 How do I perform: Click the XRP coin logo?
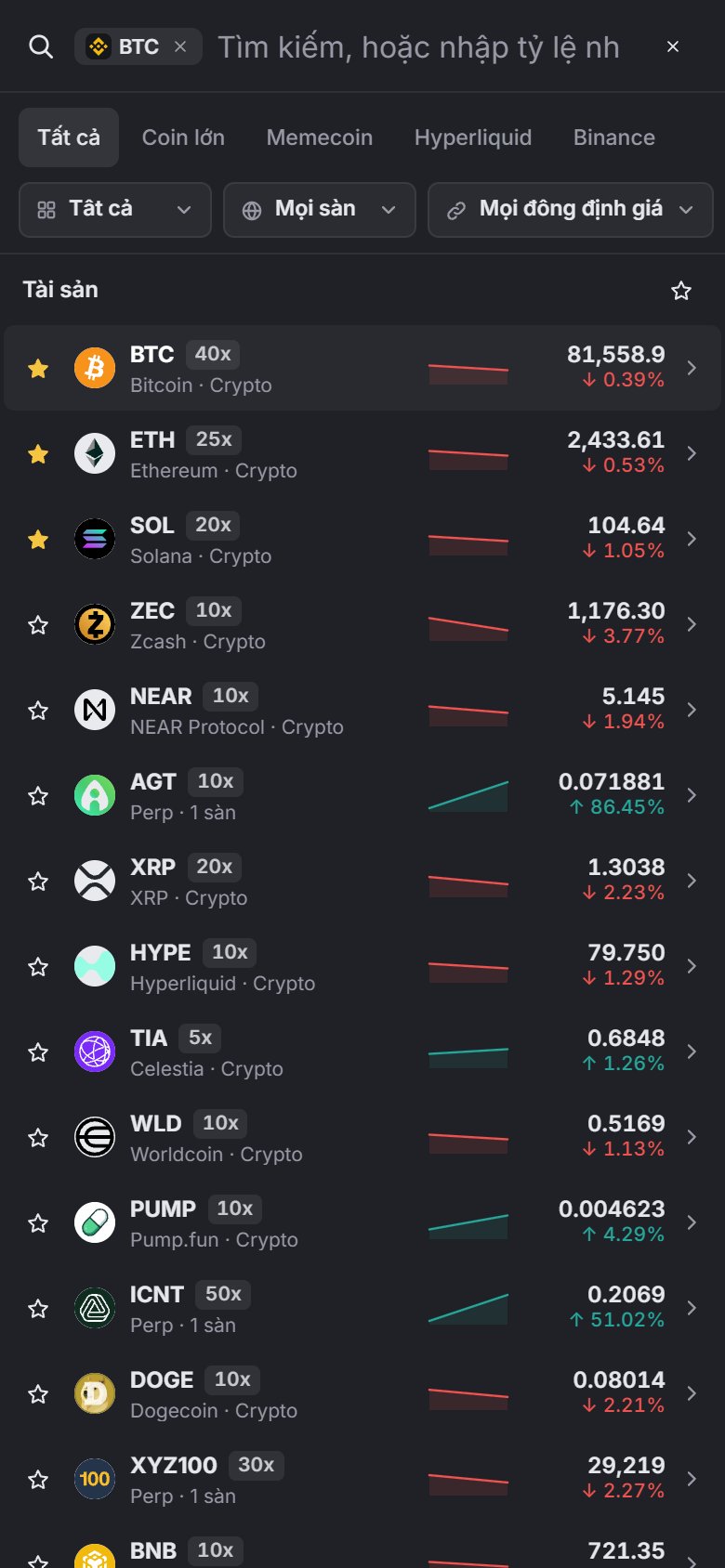click(x=95, y=881)
